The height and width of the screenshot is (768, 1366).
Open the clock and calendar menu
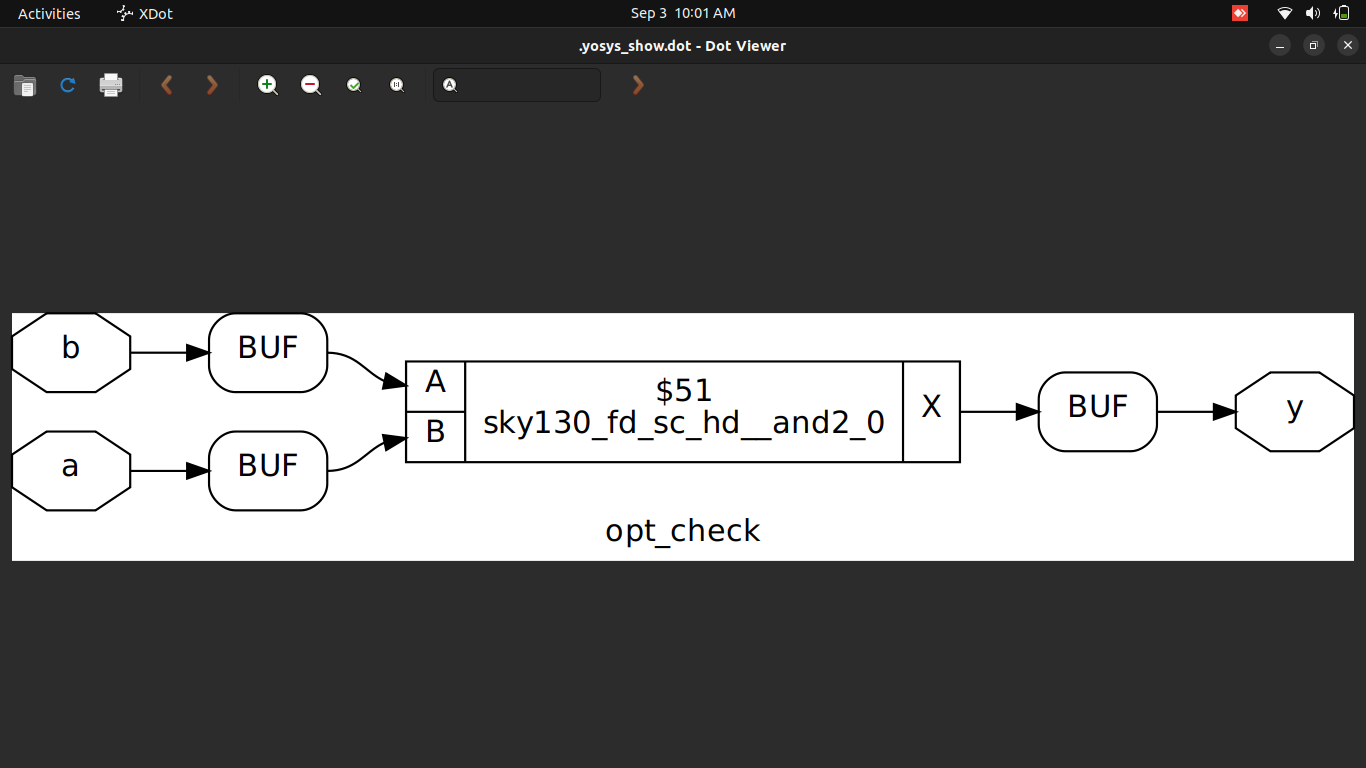click(x=683, y=13)
